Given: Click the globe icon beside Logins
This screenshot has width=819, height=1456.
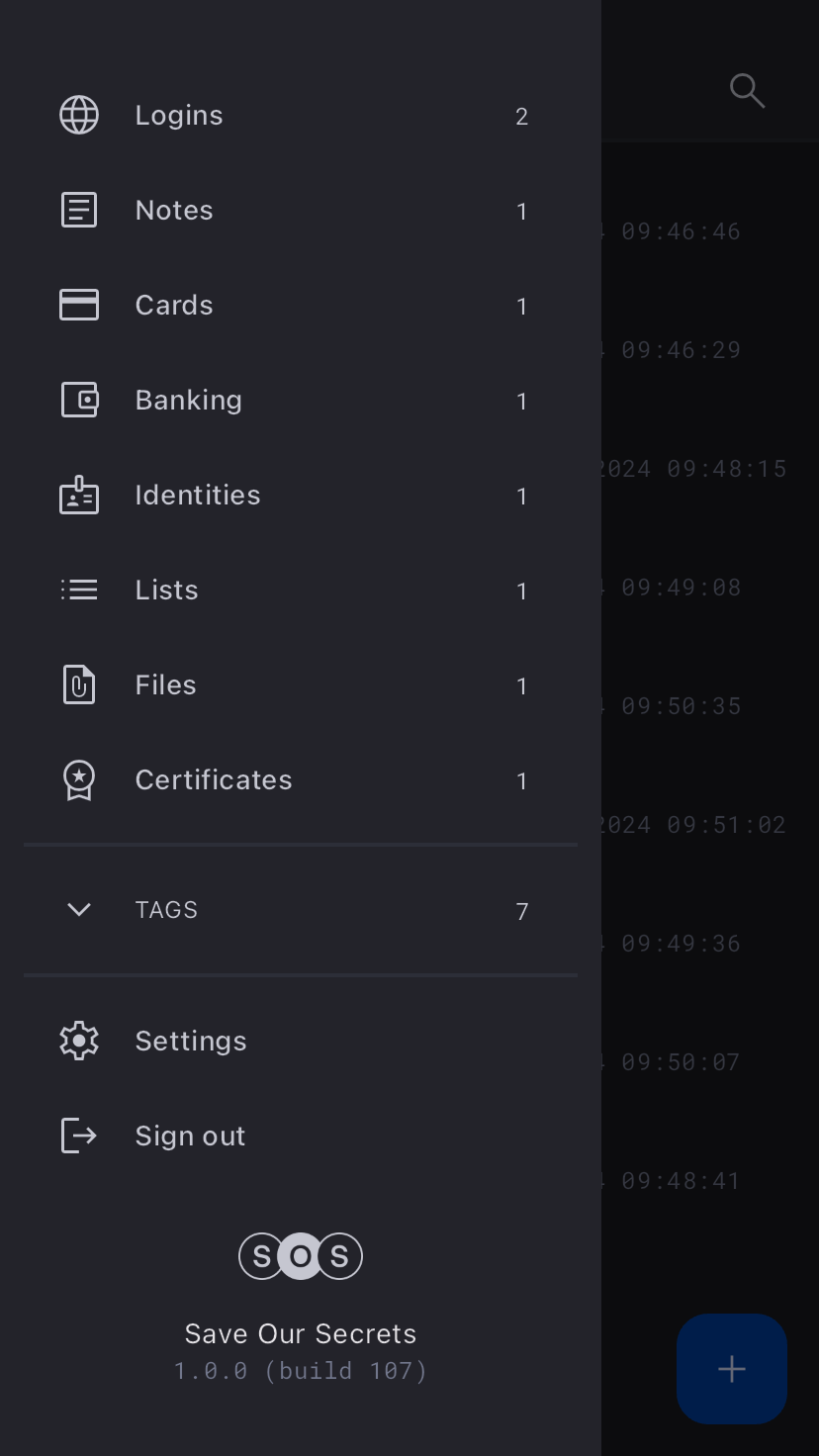Looking at the screenshot, I should (x=79, y=116).
